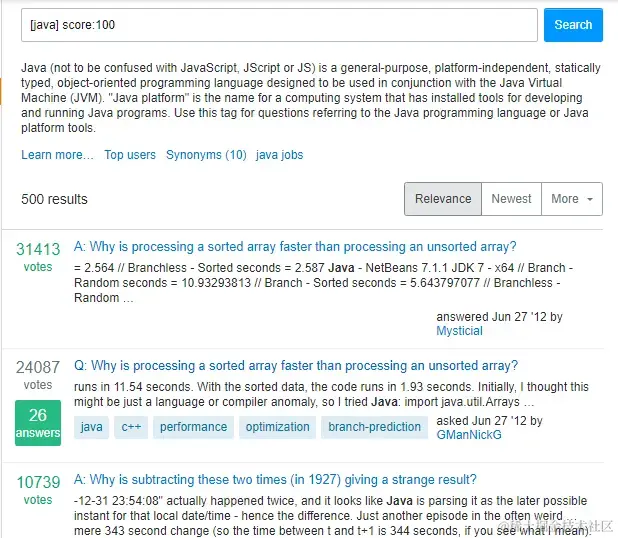Click the Java tag description paragraph
The image size is (618, 538).
tap(311, 98)
